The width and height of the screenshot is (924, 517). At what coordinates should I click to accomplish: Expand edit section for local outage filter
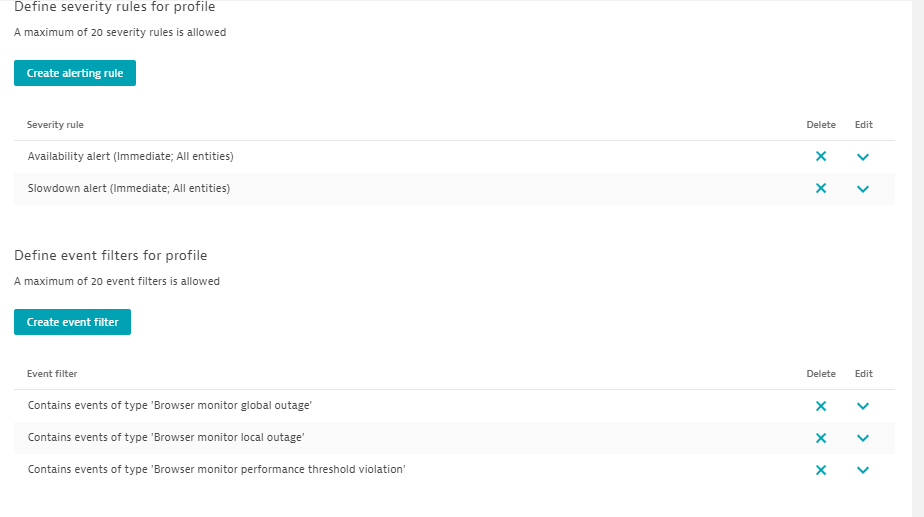pos(863,438)
